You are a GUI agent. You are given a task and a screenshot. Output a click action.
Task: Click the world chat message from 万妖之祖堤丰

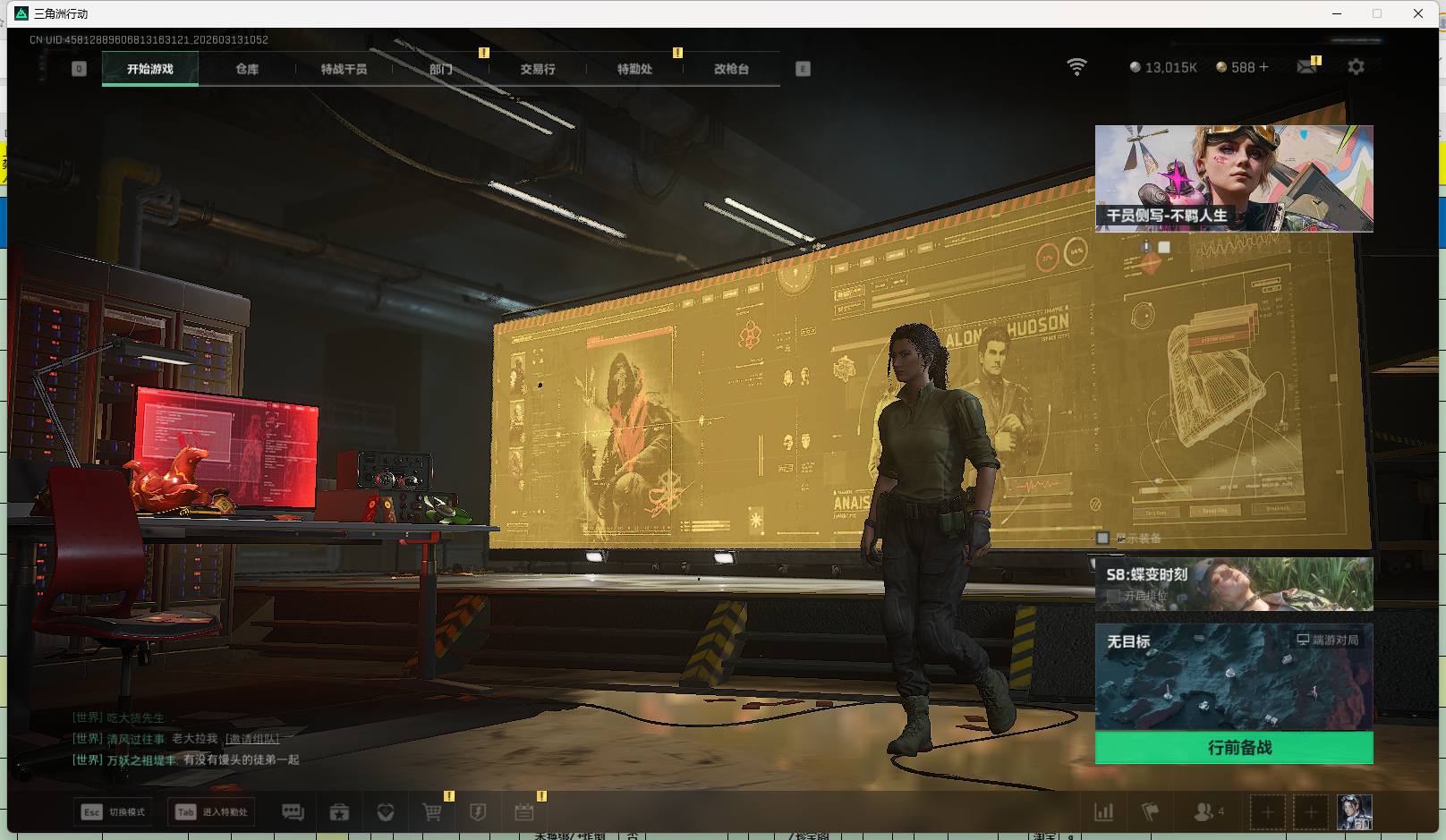pos(186,759)
